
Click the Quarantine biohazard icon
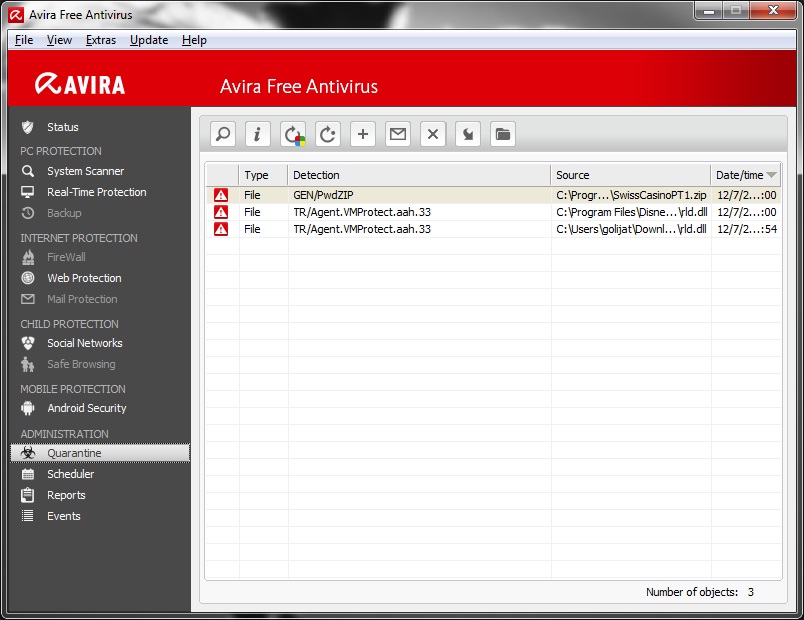(x=28, y=453)
